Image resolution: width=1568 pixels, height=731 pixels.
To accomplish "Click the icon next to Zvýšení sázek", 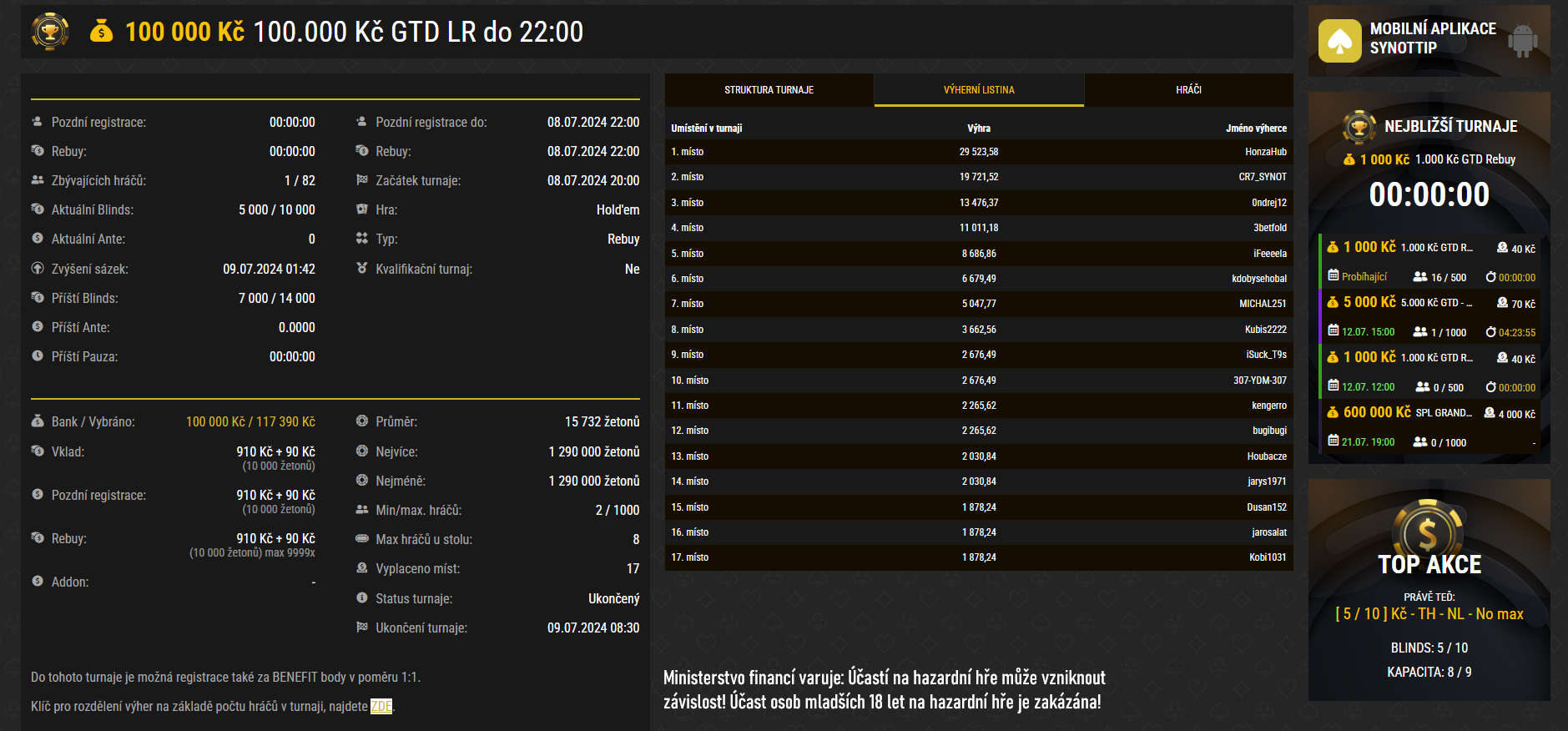I will click(38, 269).
